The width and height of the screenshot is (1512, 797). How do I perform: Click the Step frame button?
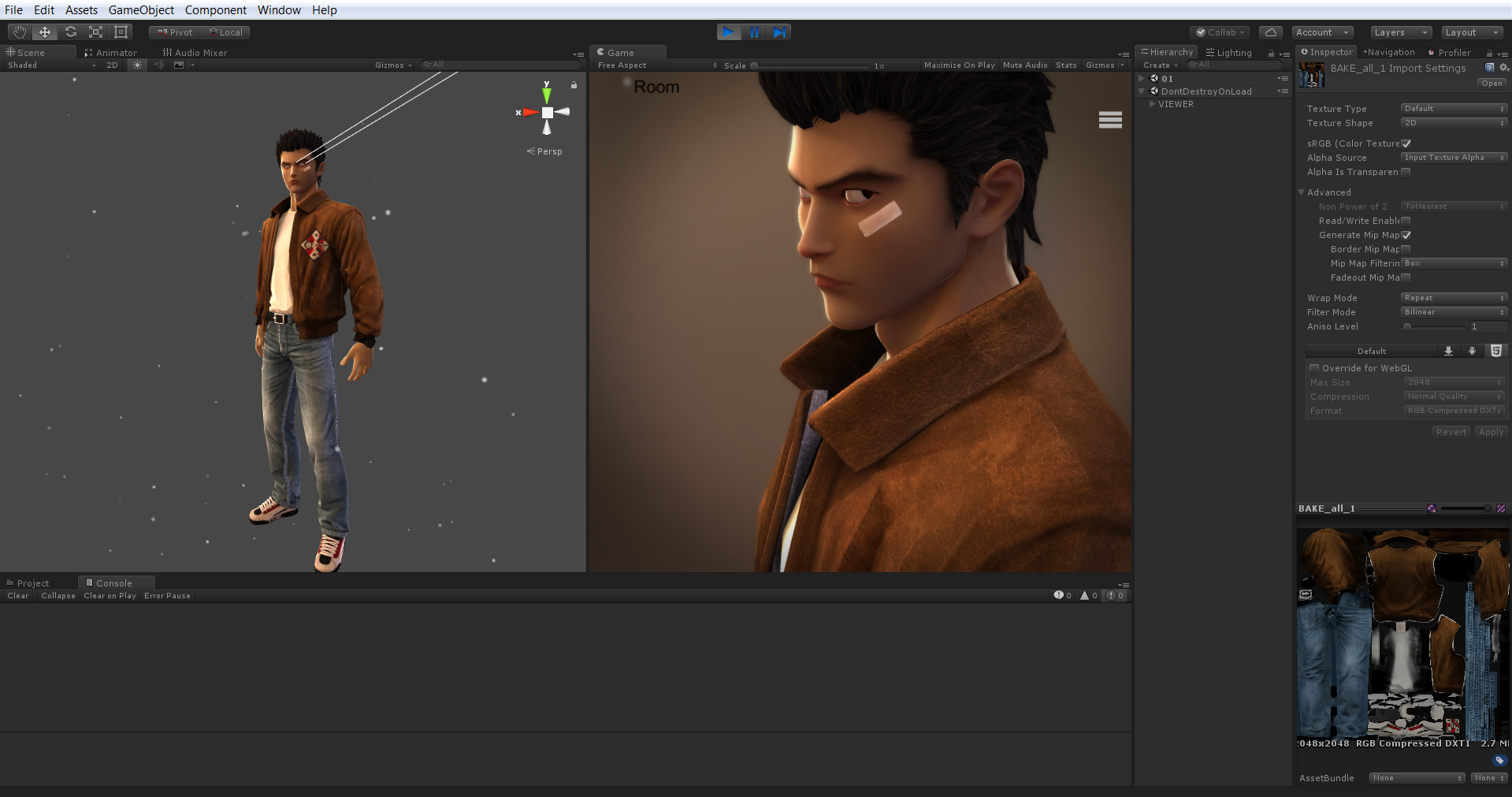pos(779,32)
